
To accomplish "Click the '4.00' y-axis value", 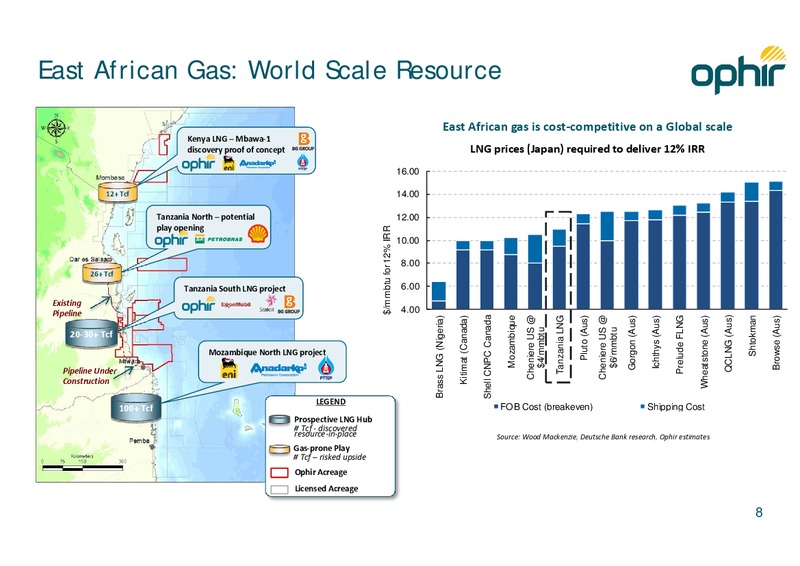I will tap(411, 309).
